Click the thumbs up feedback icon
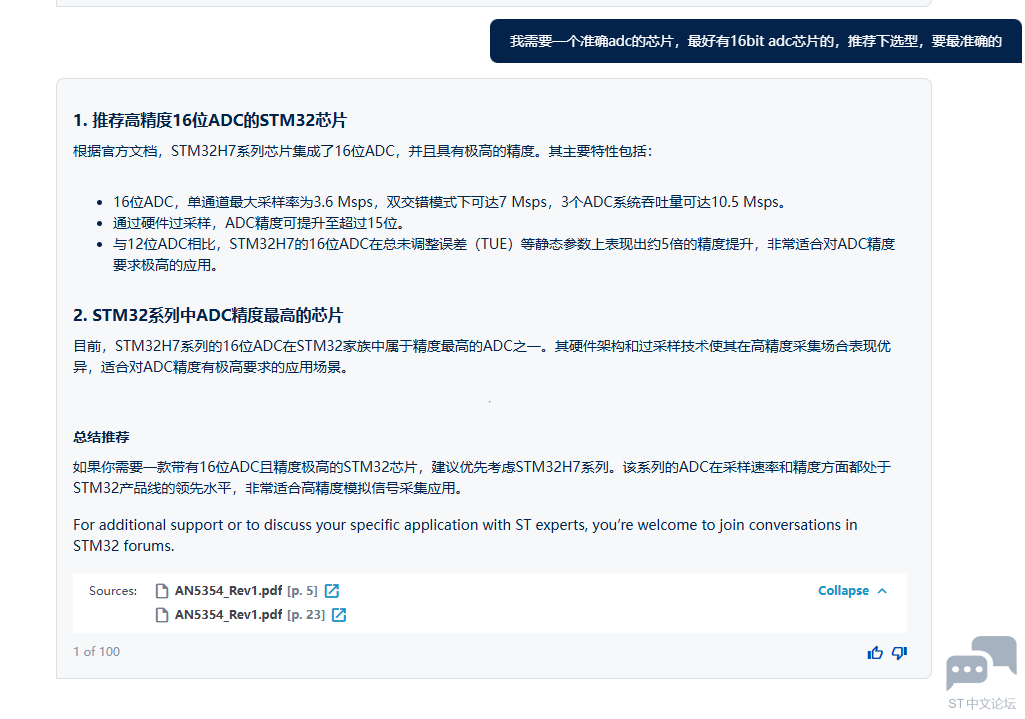 tap(875, 653)
